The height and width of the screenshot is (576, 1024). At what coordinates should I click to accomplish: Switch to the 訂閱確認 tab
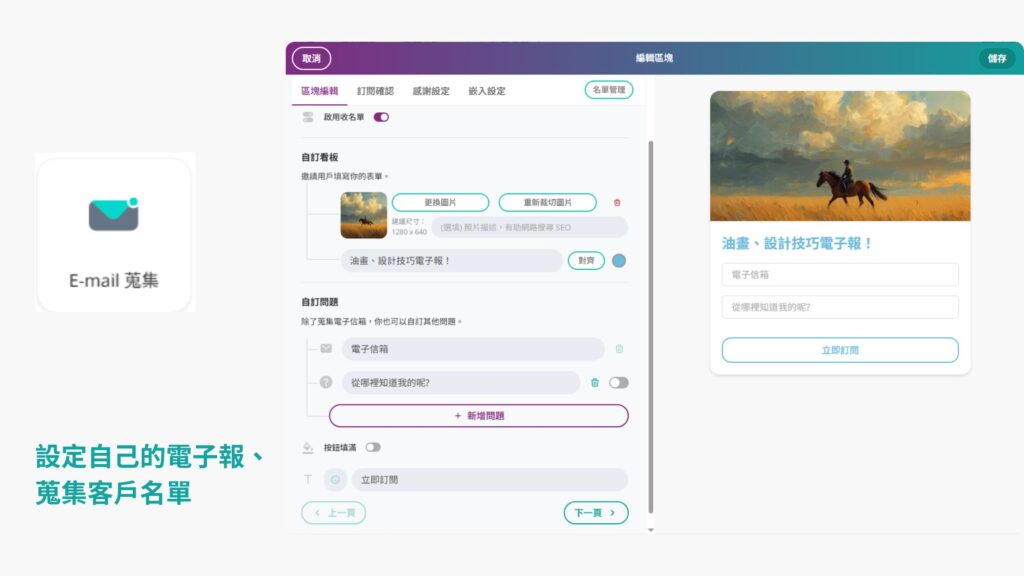coord(375,91)
